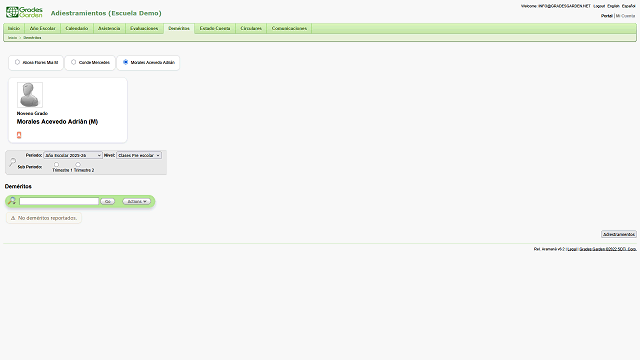
Task: Focus the deméritos search text field
Action: pos(59,201)
